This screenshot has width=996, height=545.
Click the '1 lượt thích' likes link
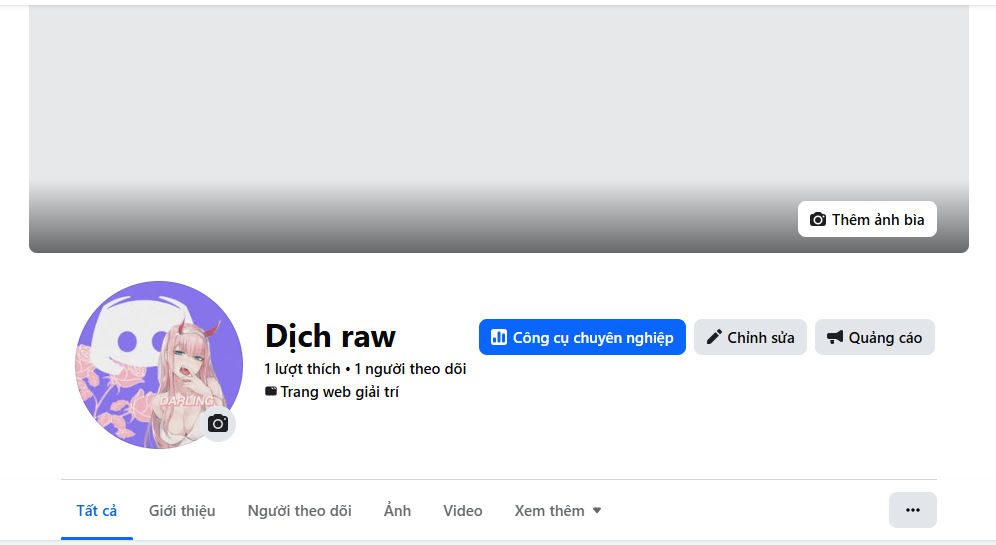point(302,369)
